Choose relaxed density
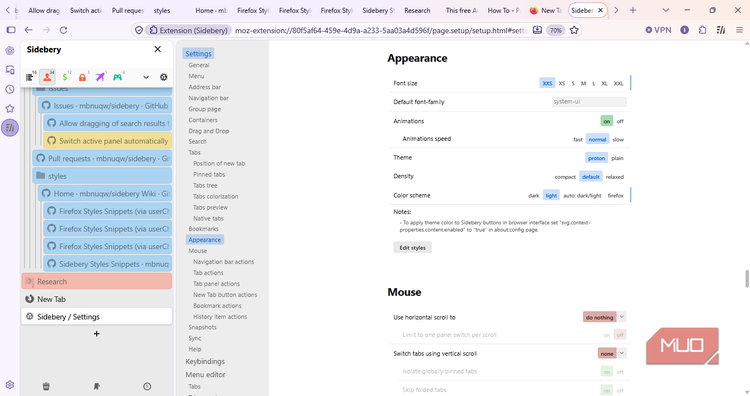Image resolution: width=750 pixels, height=396 pixels. click(615, 177)
